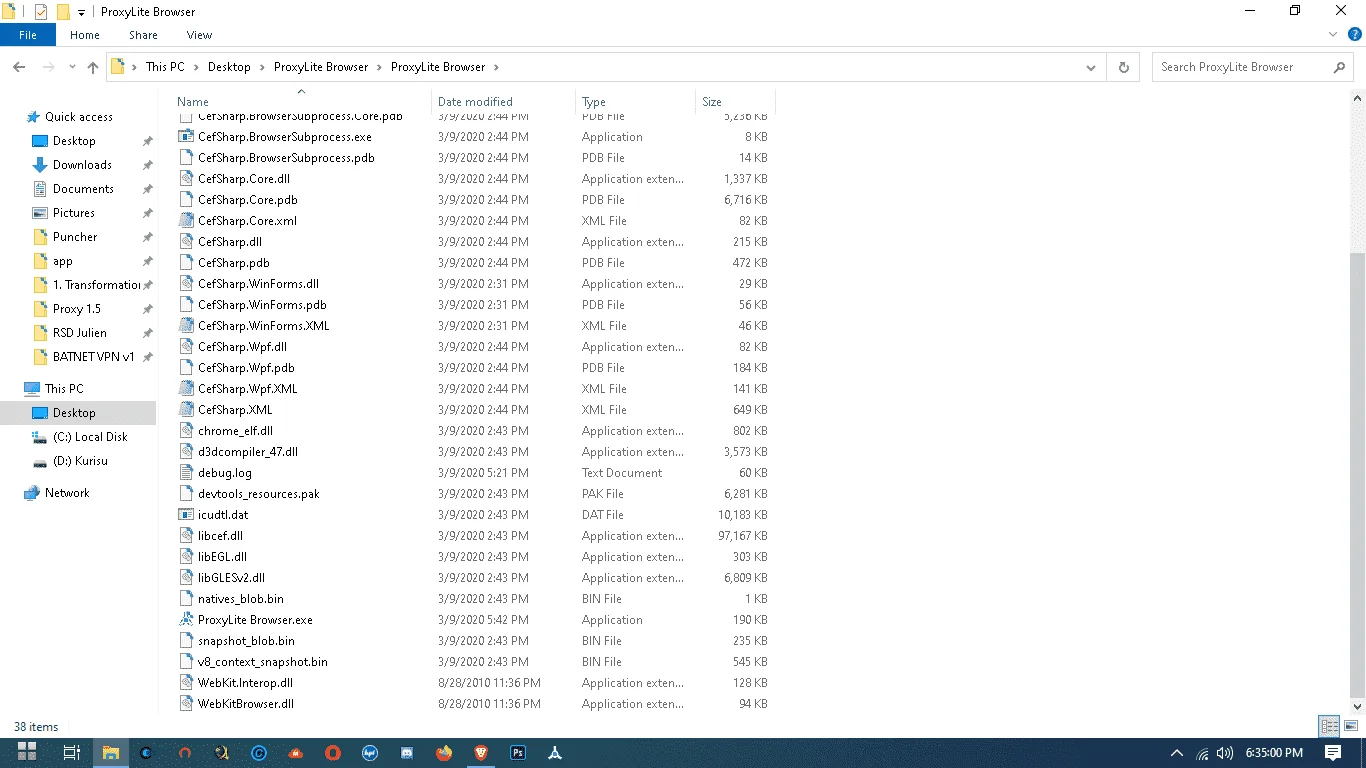Open RSD Julien folder in Quick access
Screen dimensions: 1366x768
coord(80,333)
